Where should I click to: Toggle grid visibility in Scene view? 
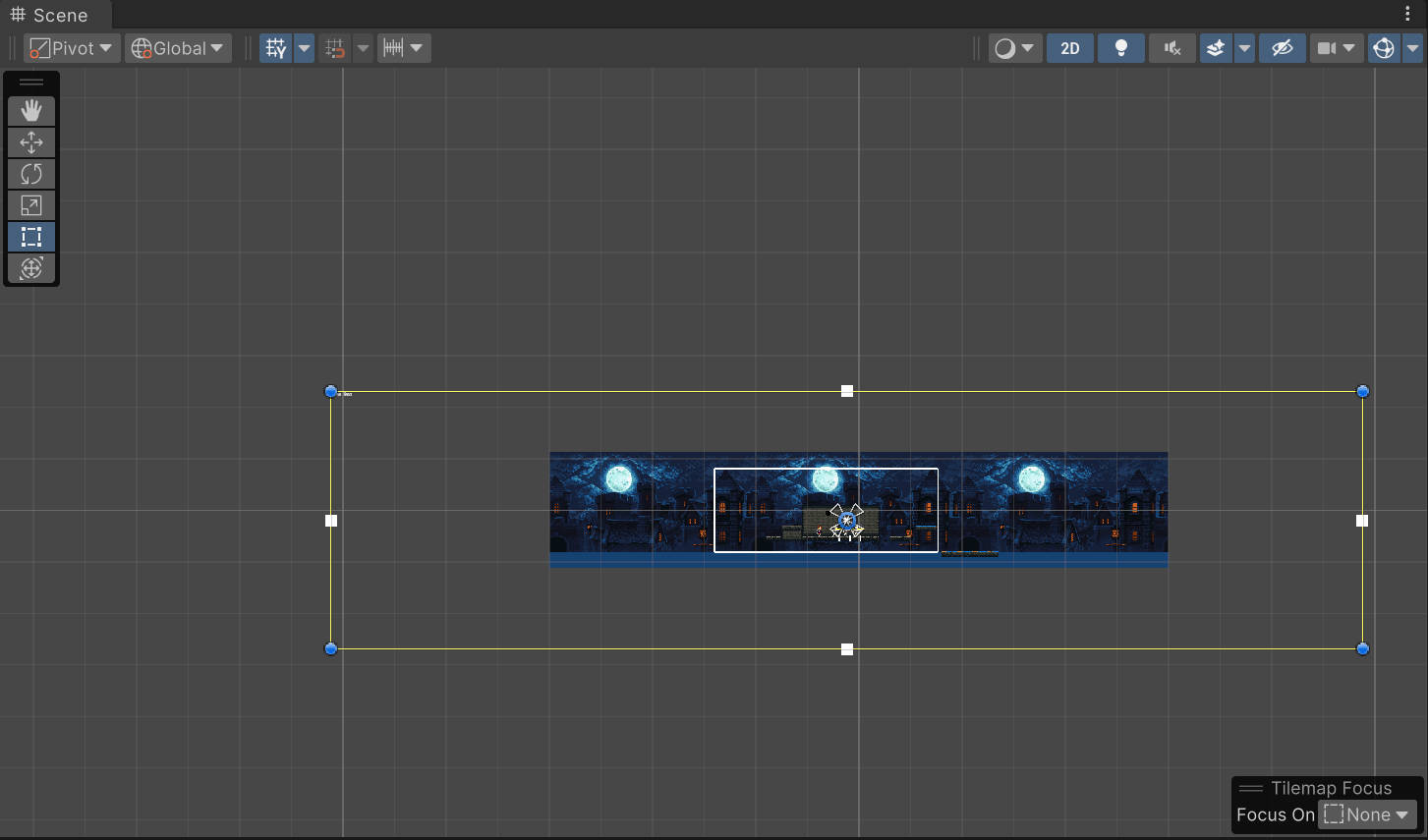276,48
